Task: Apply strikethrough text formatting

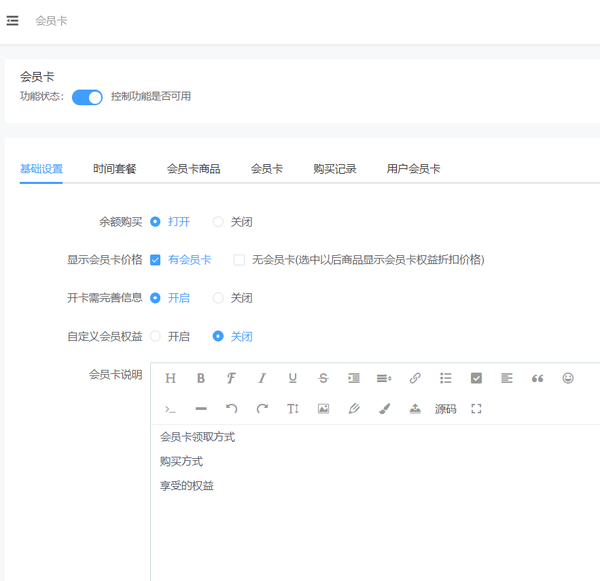Action: click(x=323, y=378)
